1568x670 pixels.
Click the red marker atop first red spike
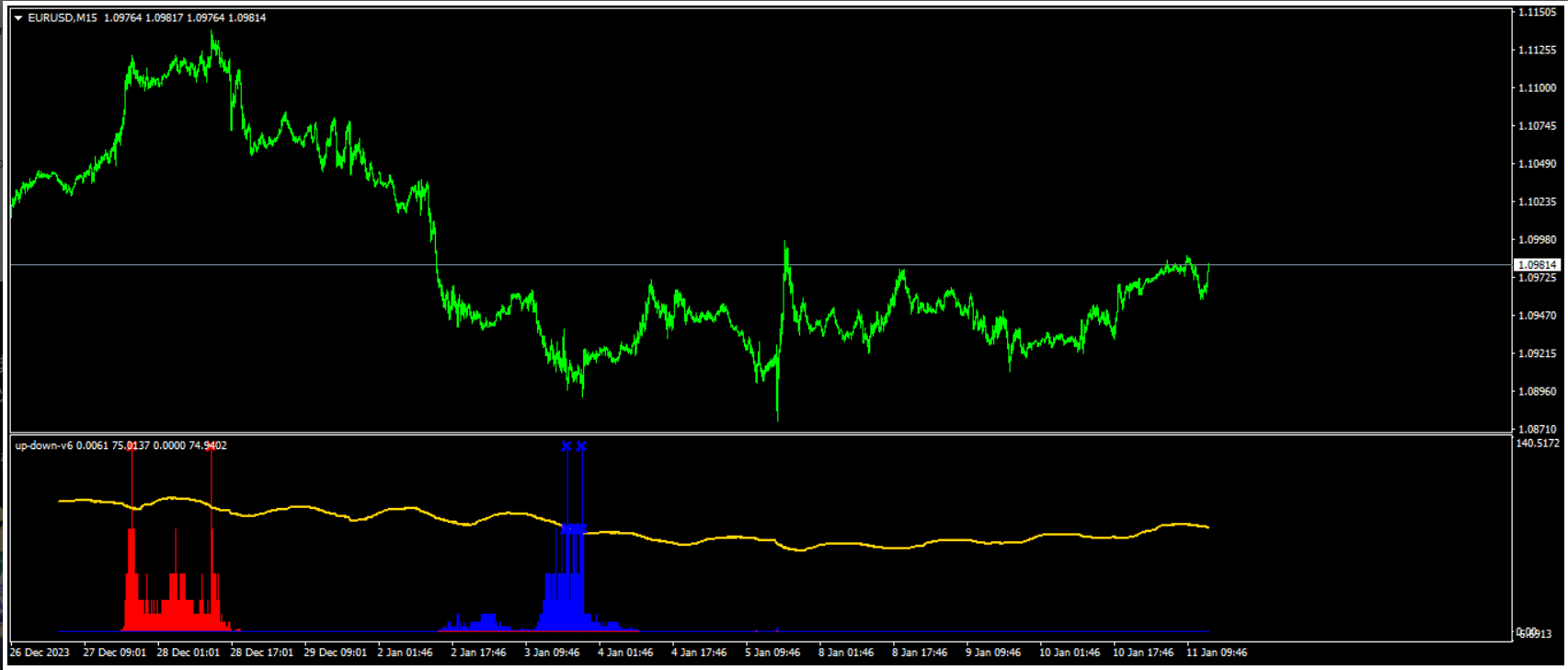point(132,446)
